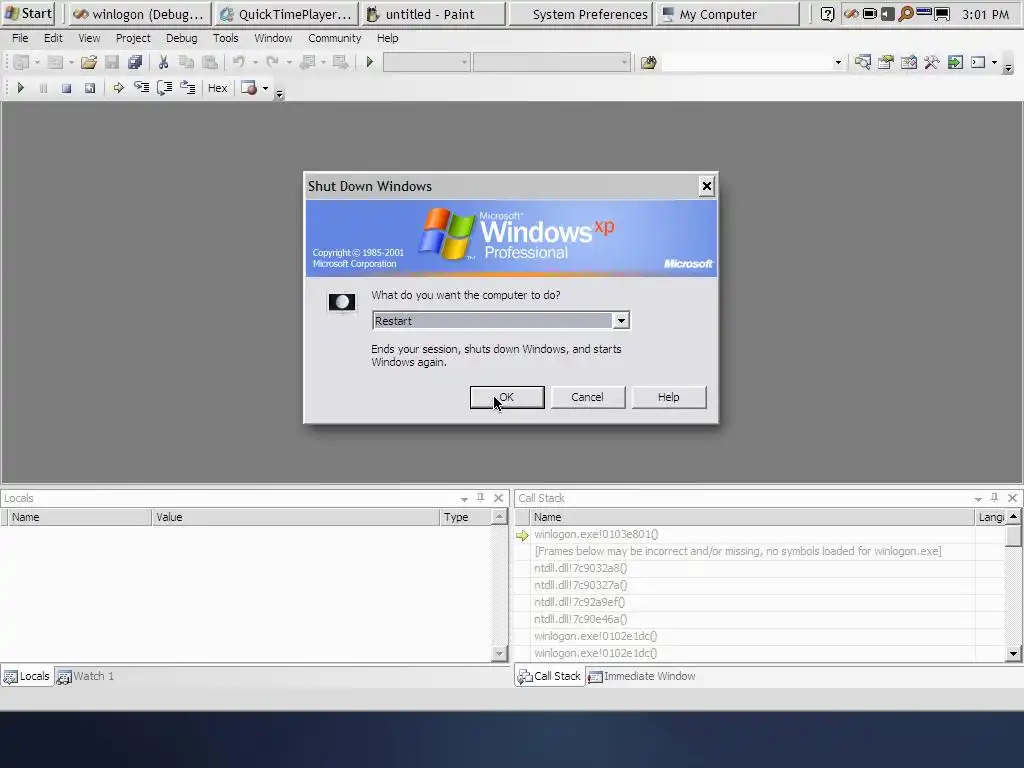Open the File menu
This screenshot has height=768, width=1024.
20,38
